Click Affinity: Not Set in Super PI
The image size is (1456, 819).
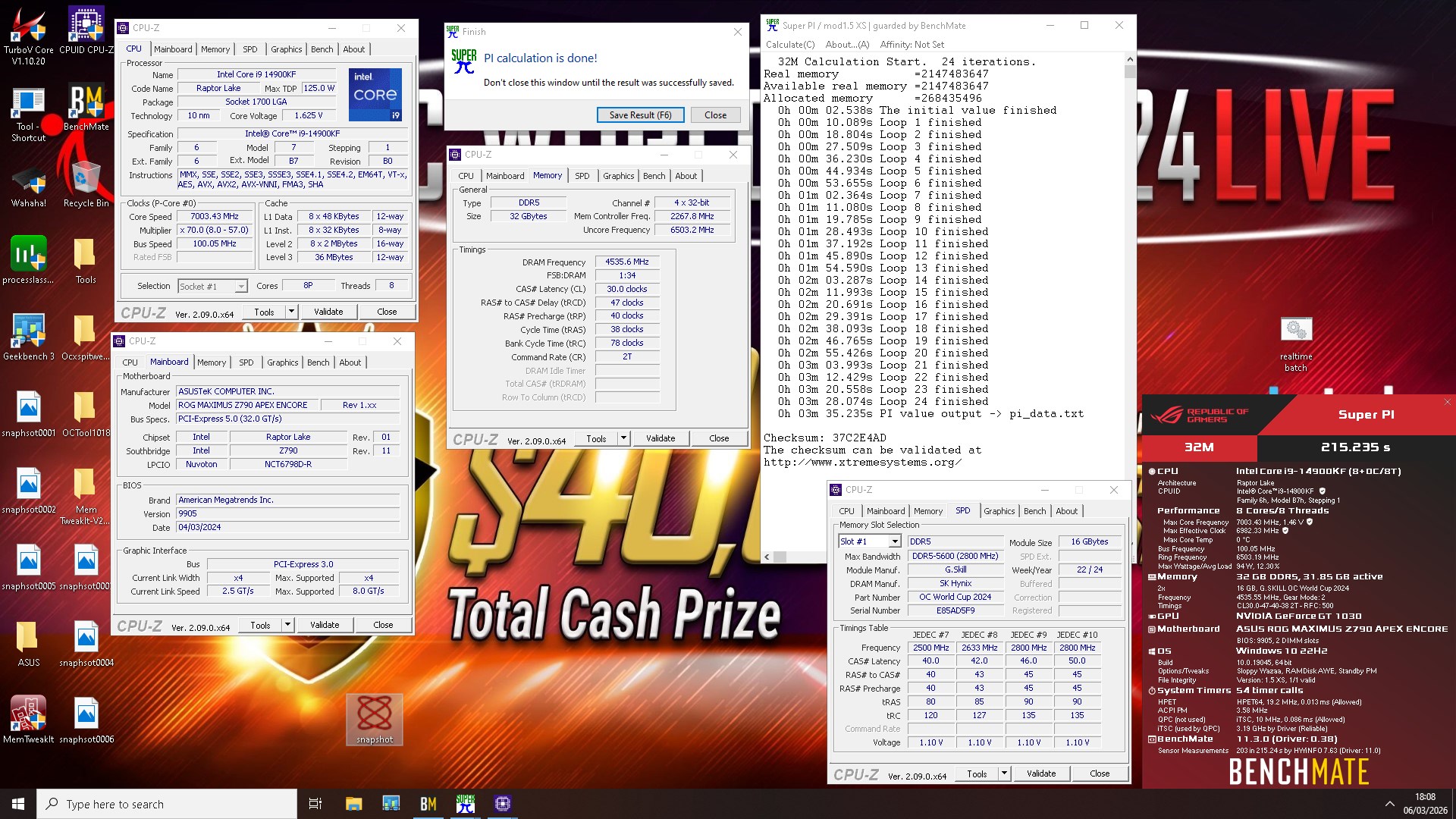912,45
